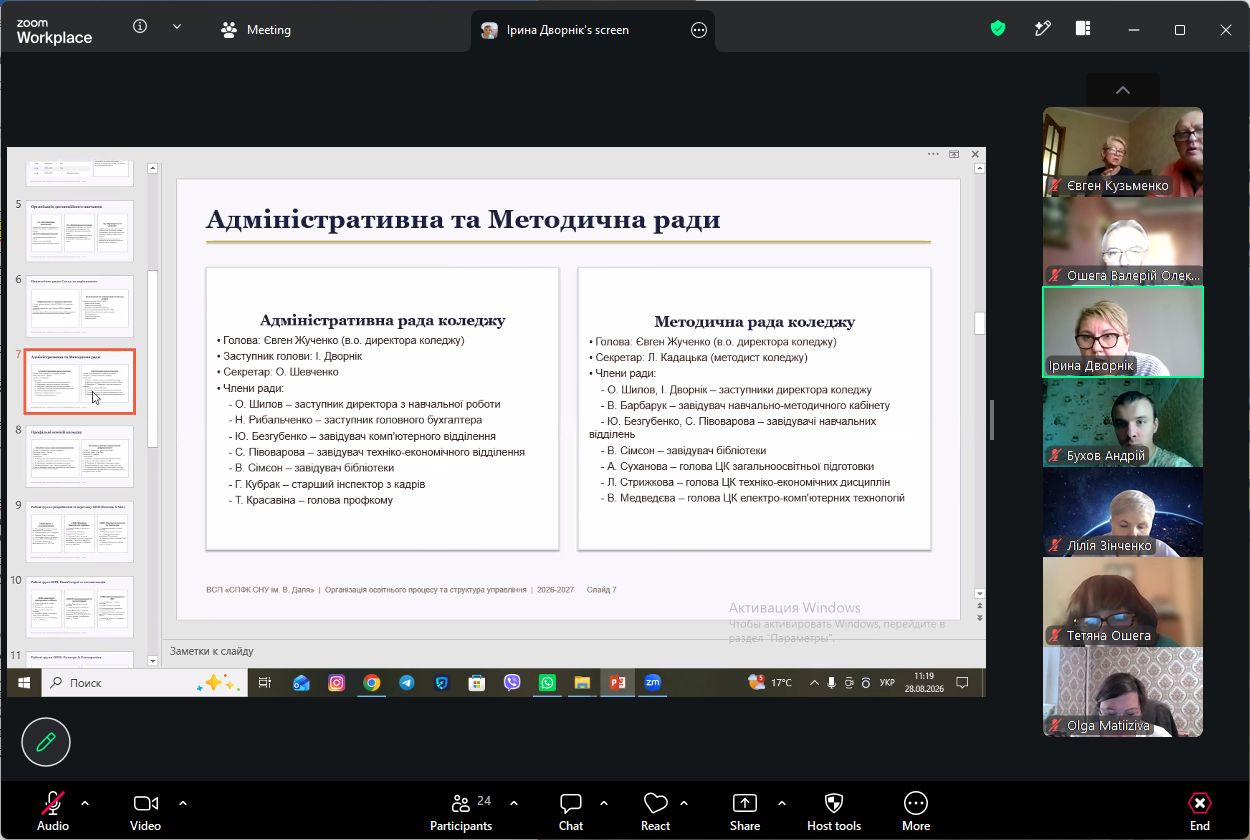This screenshot has width=1250, height=840.
Task: Select Ошега Валерій's video tile
Action: click(1123, 241)
